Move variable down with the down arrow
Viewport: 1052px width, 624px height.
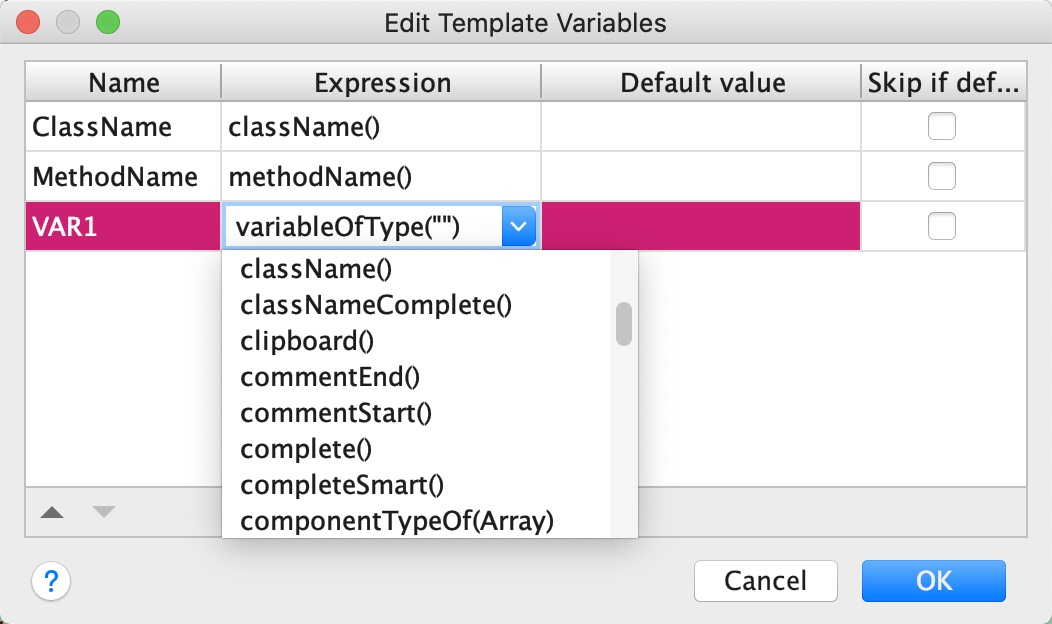104,512
